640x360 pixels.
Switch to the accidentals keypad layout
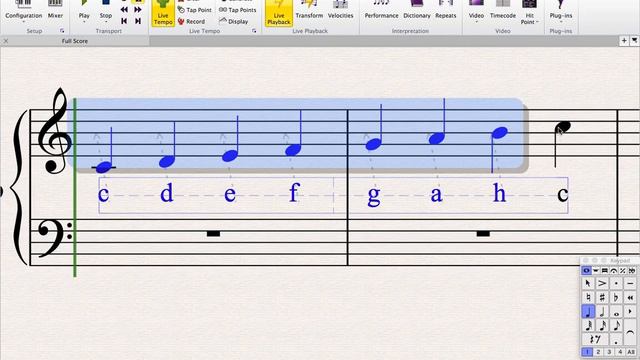click(632, 271)
